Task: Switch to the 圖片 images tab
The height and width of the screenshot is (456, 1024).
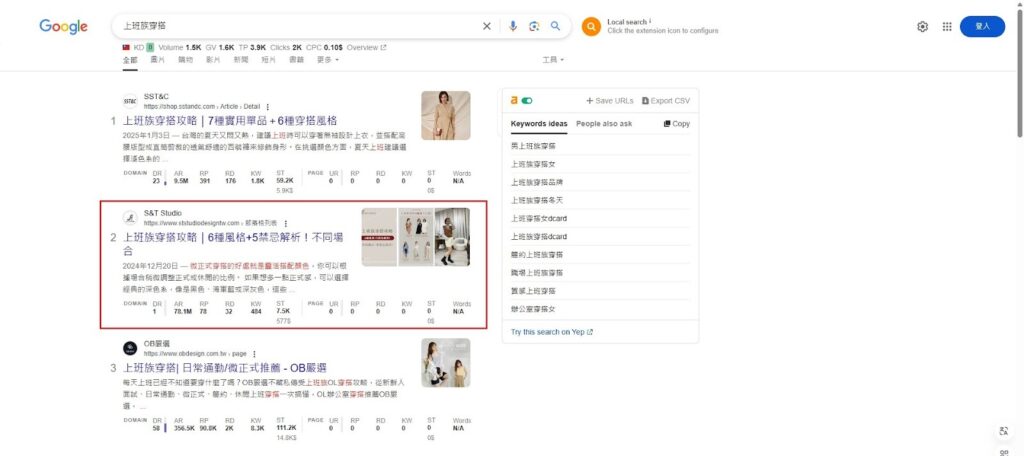Action: (157, 59)
